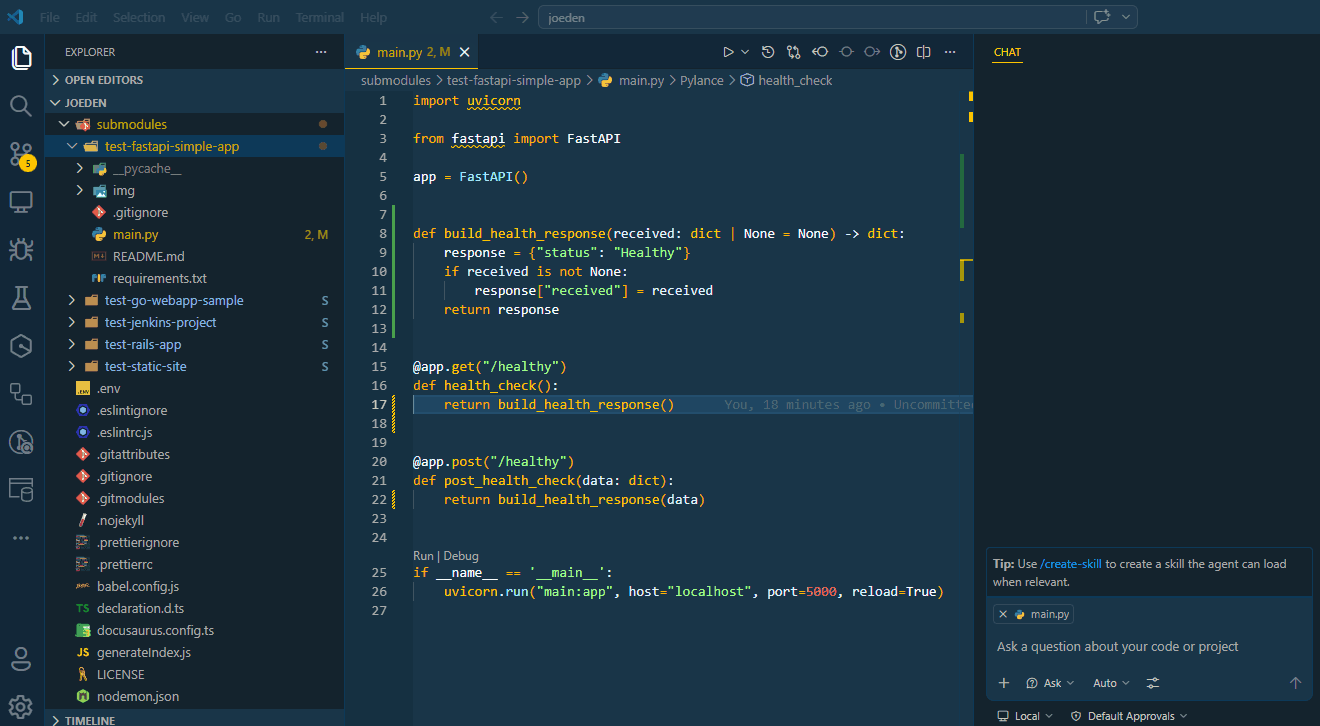Click the Run Python File play button
Viewport: 1320px width, 726px height.
click(728, 52)
